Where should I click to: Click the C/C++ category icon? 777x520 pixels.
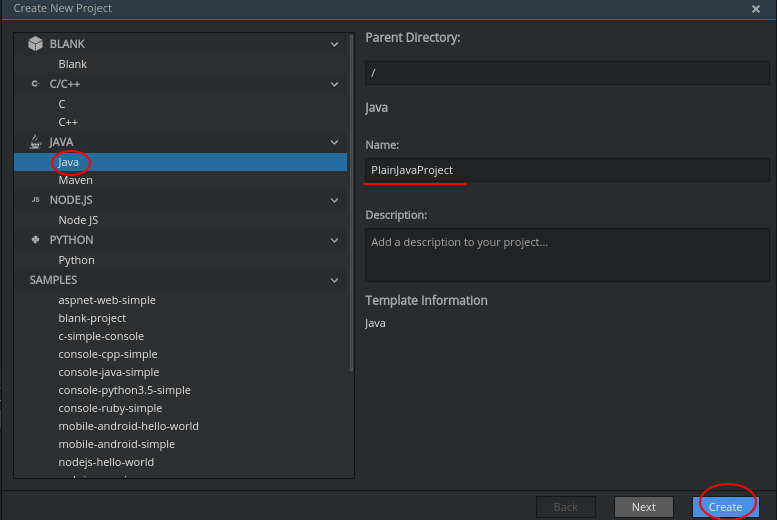35,84
